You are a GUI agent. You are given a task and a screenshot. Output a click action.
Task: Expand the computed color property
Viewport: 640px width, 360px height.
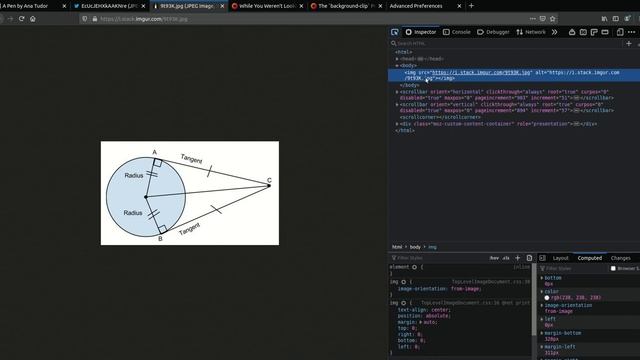pyautogui.click(x=542, y=292)
